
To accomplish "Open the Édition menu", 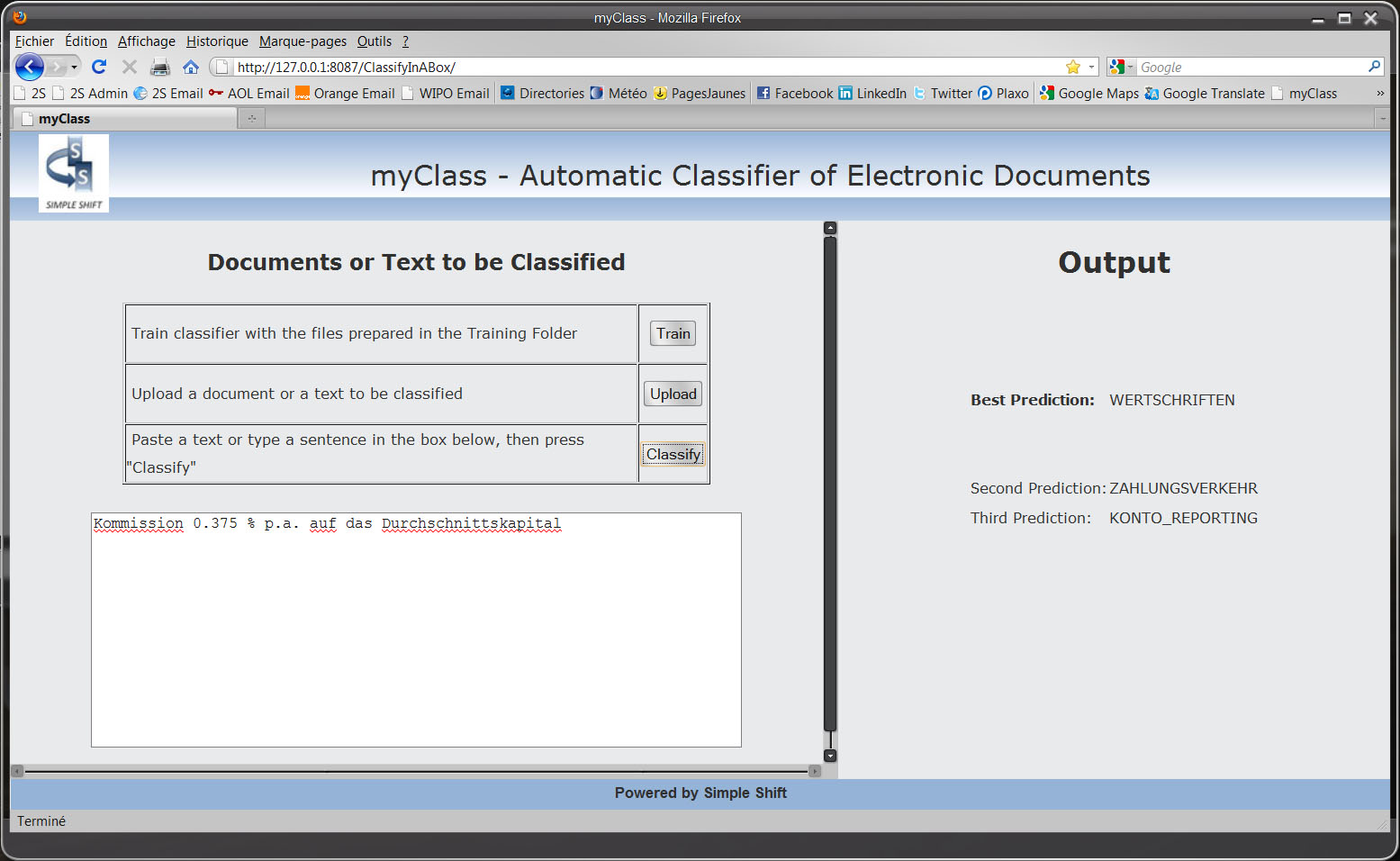I will click(86, 41).
